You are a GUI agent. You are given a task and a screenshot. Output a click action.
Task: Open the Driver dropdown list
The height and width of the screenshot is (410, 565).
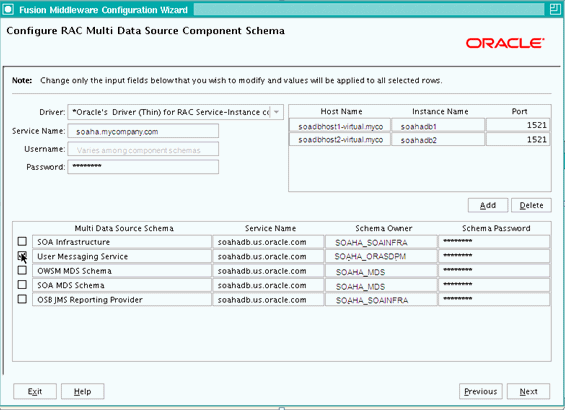(x=276, y=112)
